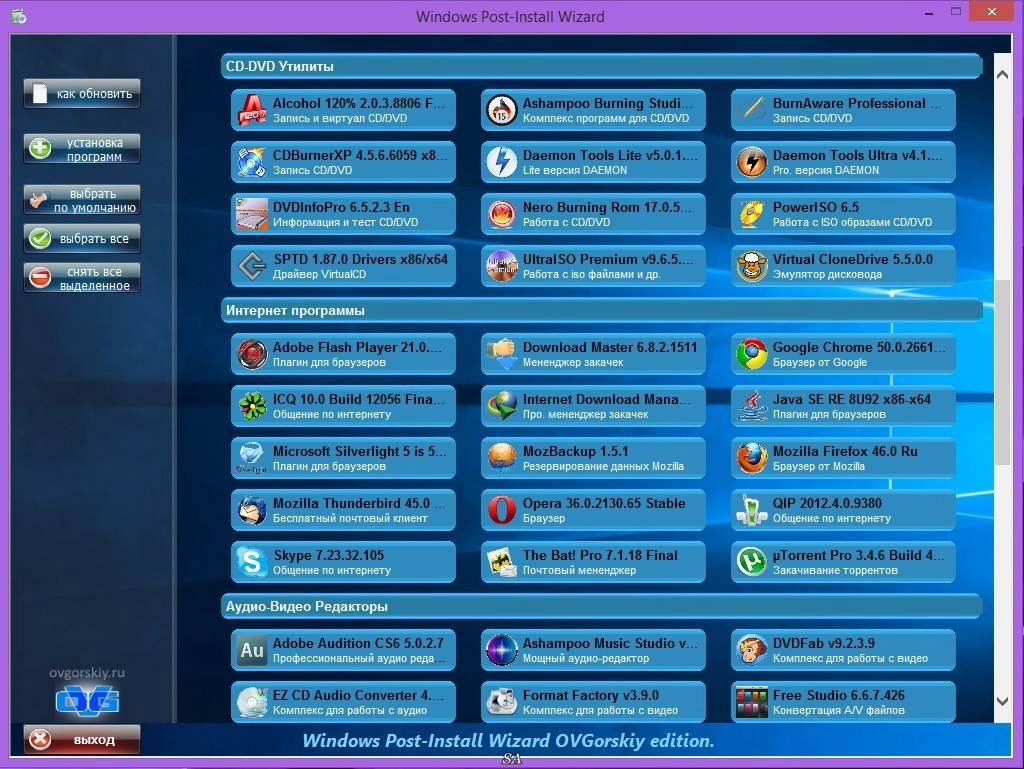Click the vertical scrollbar thumb
This screenshot has width=1024, height=769.
(1002, 372)
